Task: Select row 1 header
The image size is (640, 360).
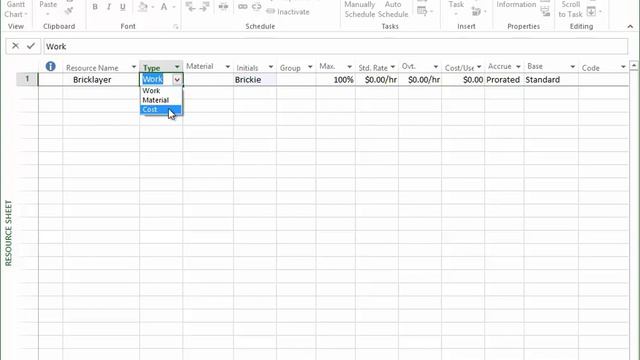Action: [x=27, y=79]
